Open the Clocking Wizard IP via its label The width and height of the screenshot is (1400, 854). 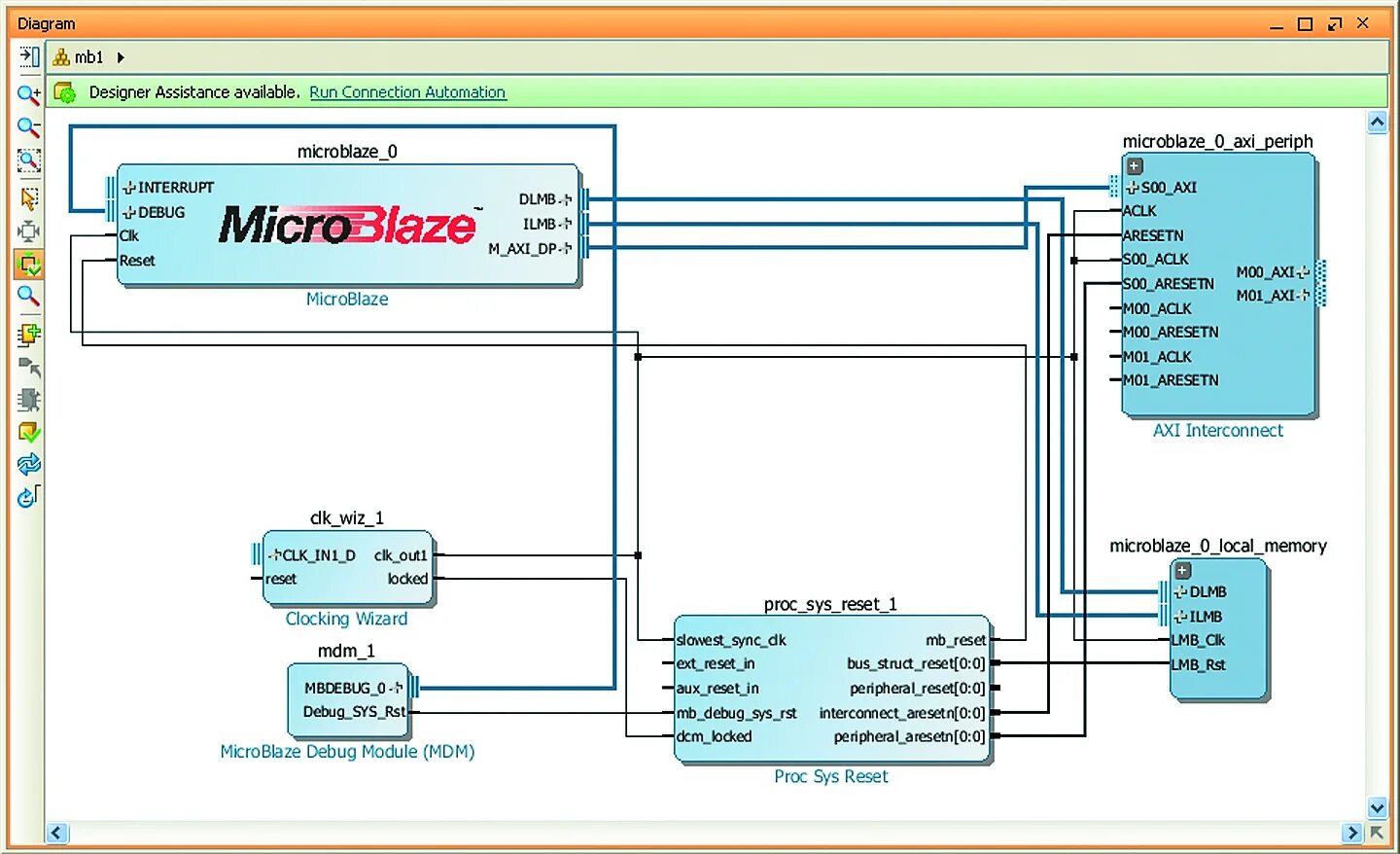tap(346, 619)
